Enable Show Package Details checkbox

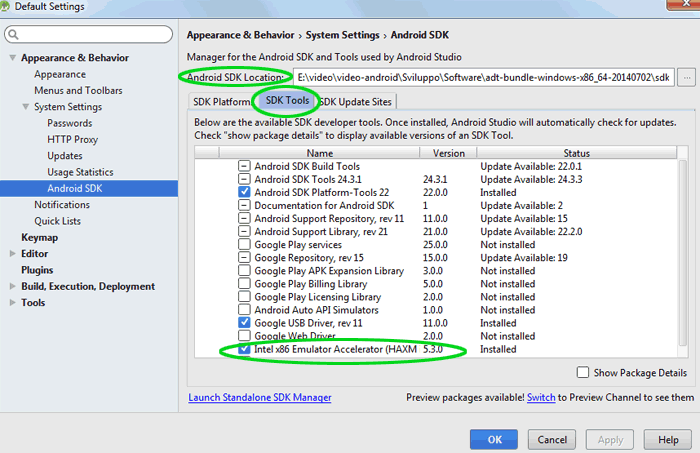coord(583,372)
